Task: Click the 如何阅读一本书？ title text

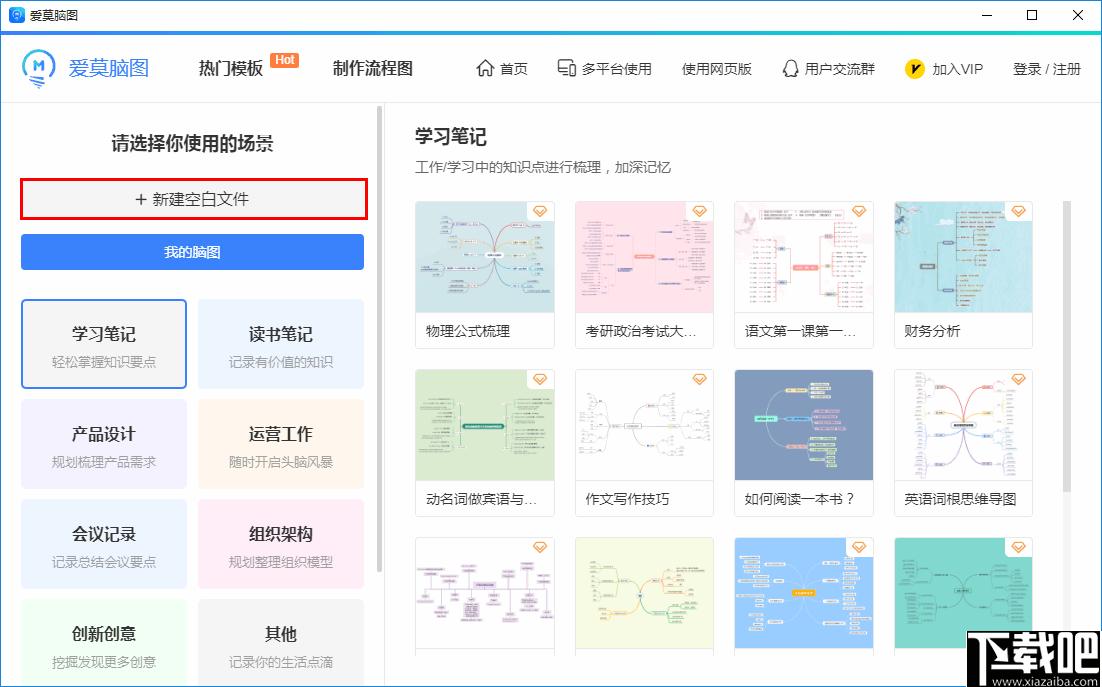Action: point(800,499)
